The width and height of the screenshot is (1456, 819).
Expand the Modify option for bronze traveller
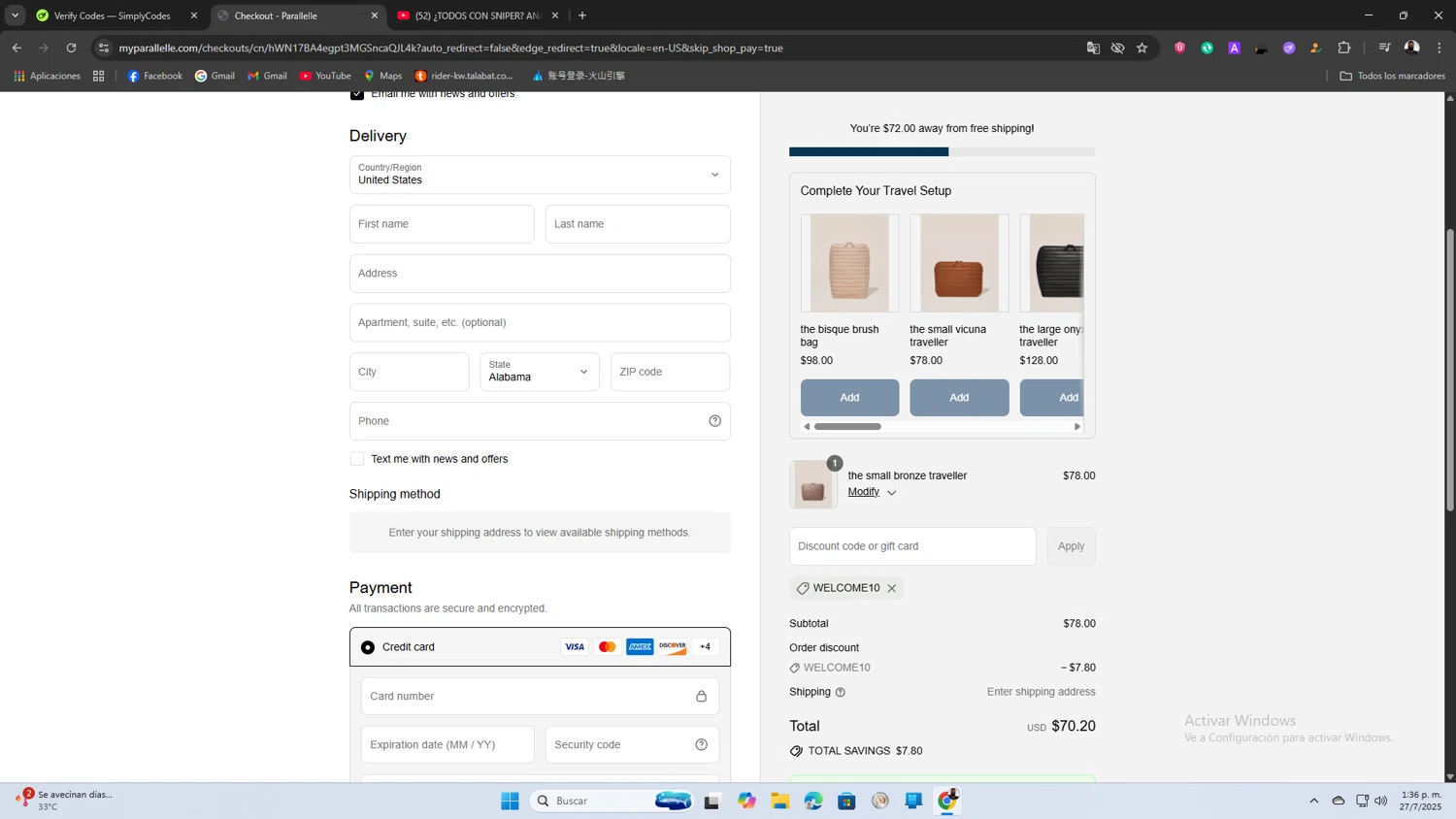click(x=872, y=492)
